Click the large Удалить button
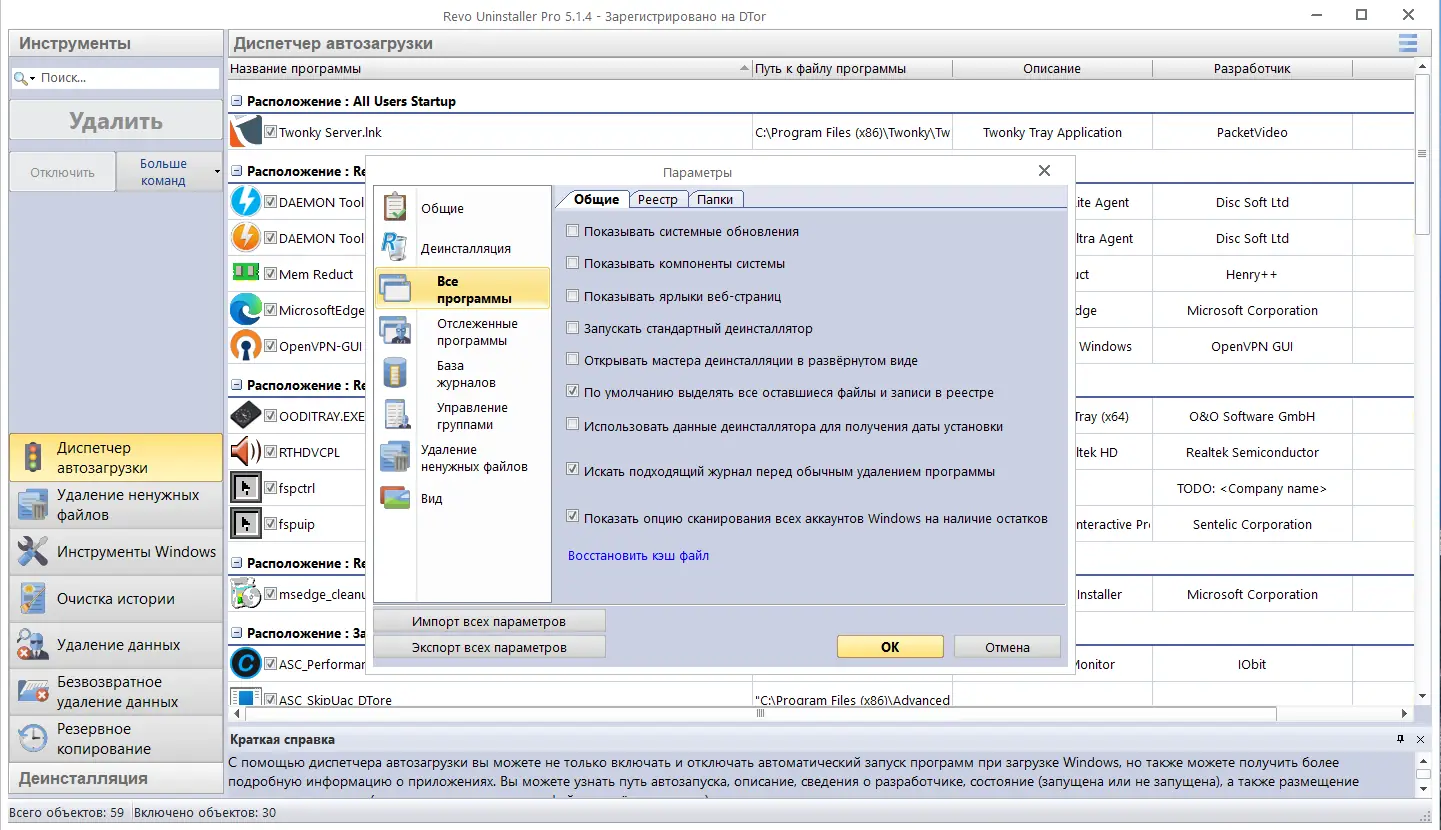 click(116, 120)
